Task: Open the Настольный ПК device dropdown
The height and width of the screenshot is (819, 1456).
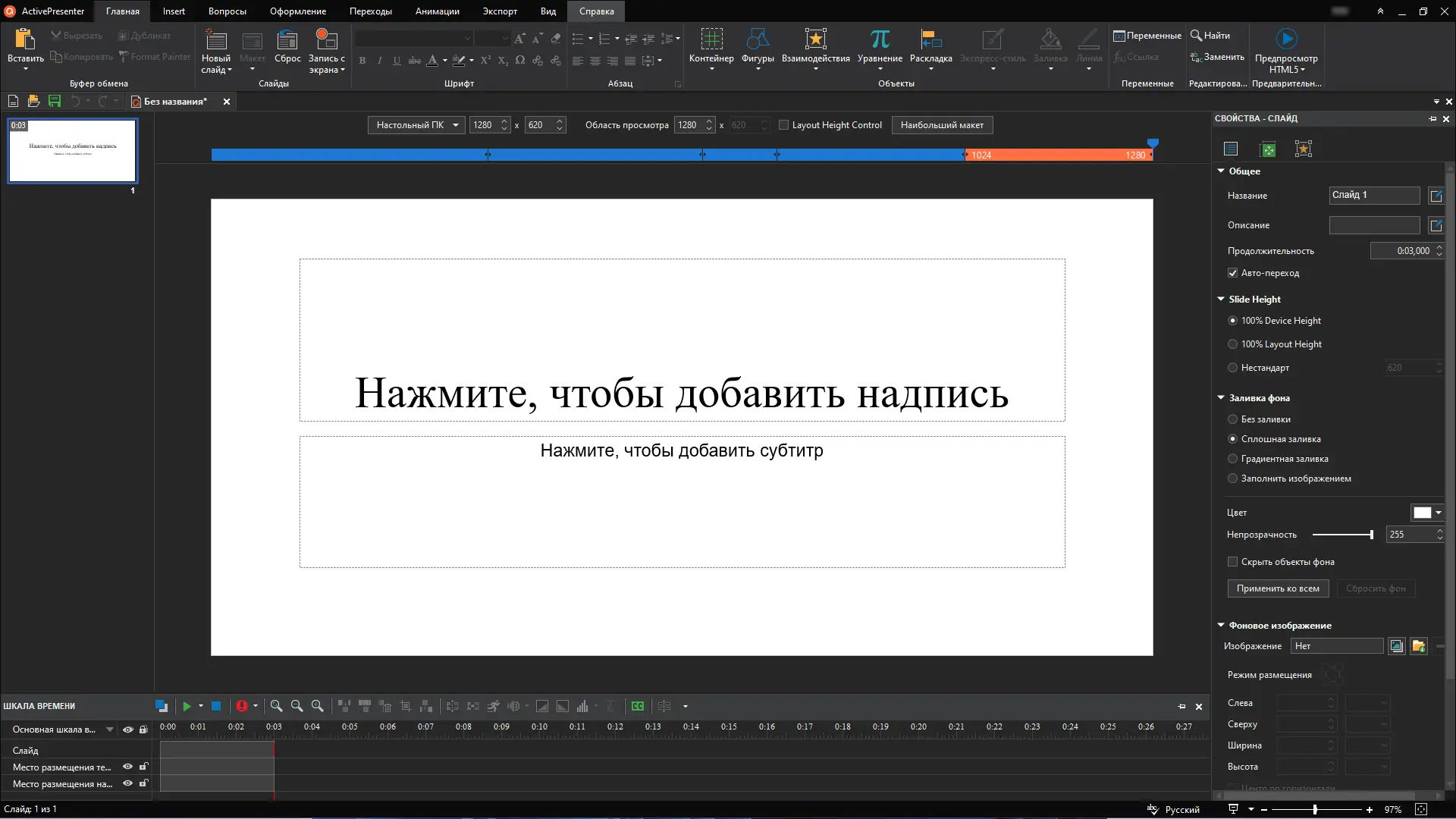Action: 417,125
